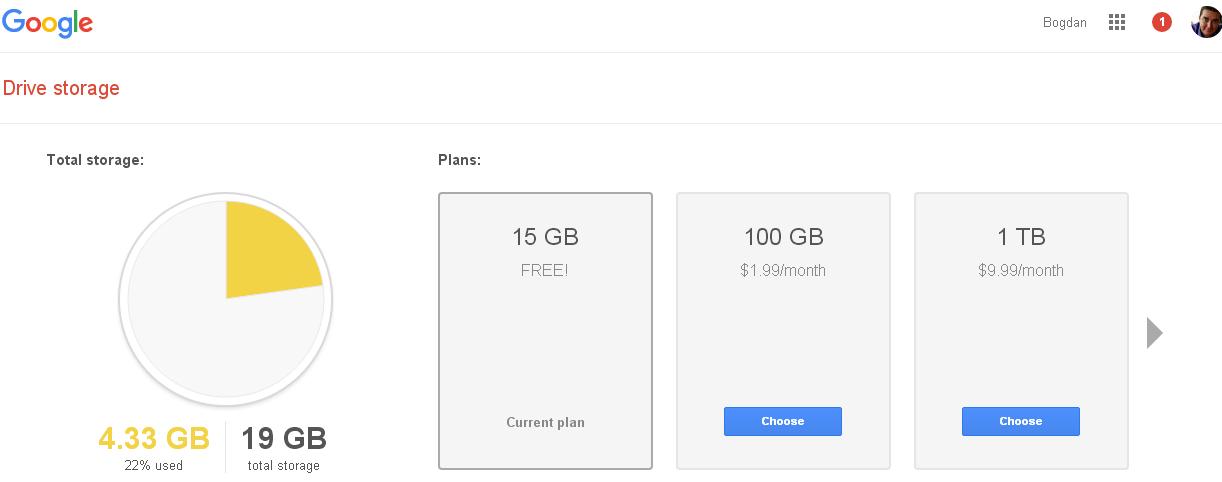Click the Current plan label
The width and height of the screenshot is (1222, 482).
click(545, 422)
